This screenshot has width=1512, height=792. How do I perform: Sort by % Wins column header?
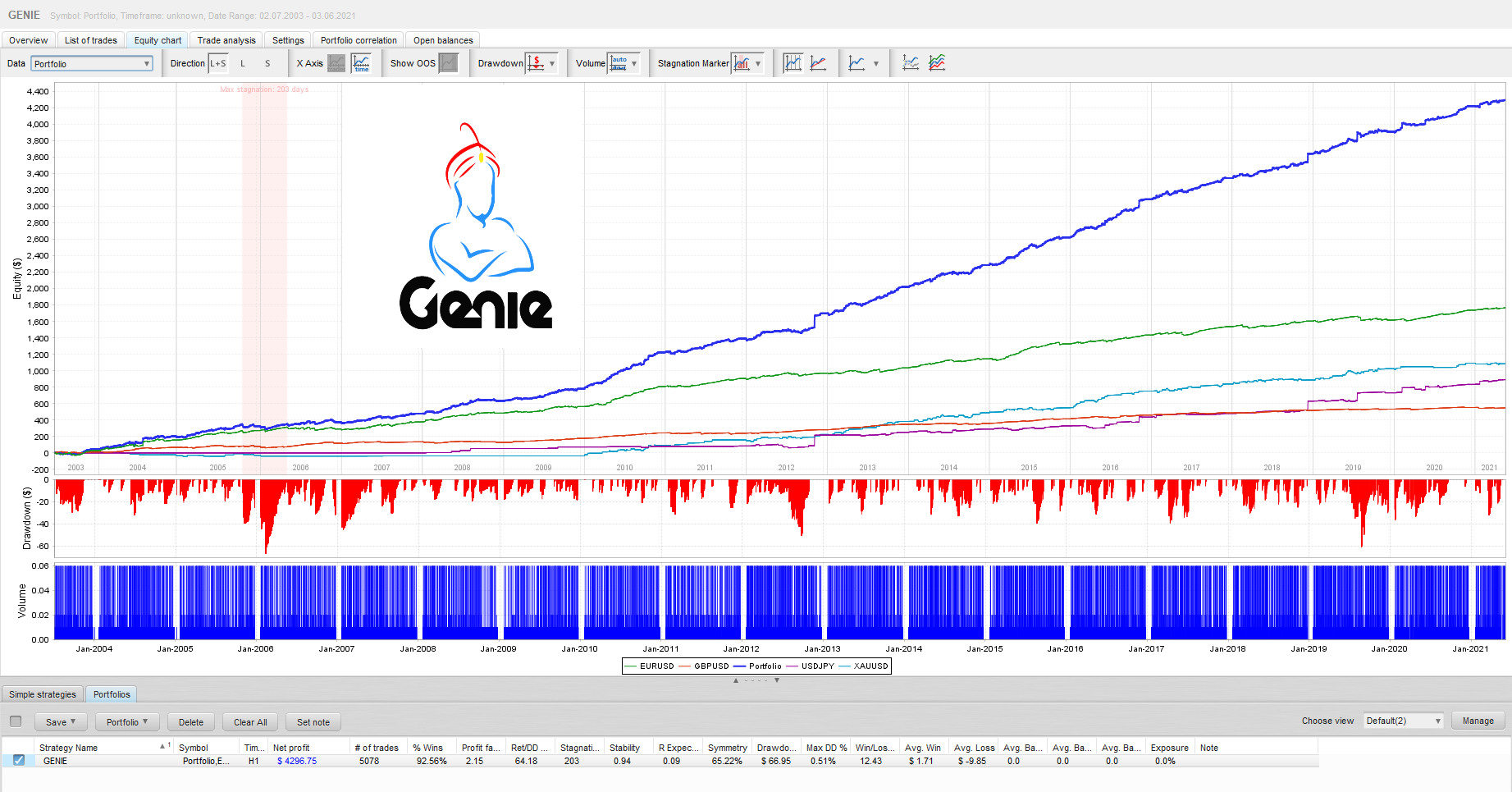[x=432, y=748]
